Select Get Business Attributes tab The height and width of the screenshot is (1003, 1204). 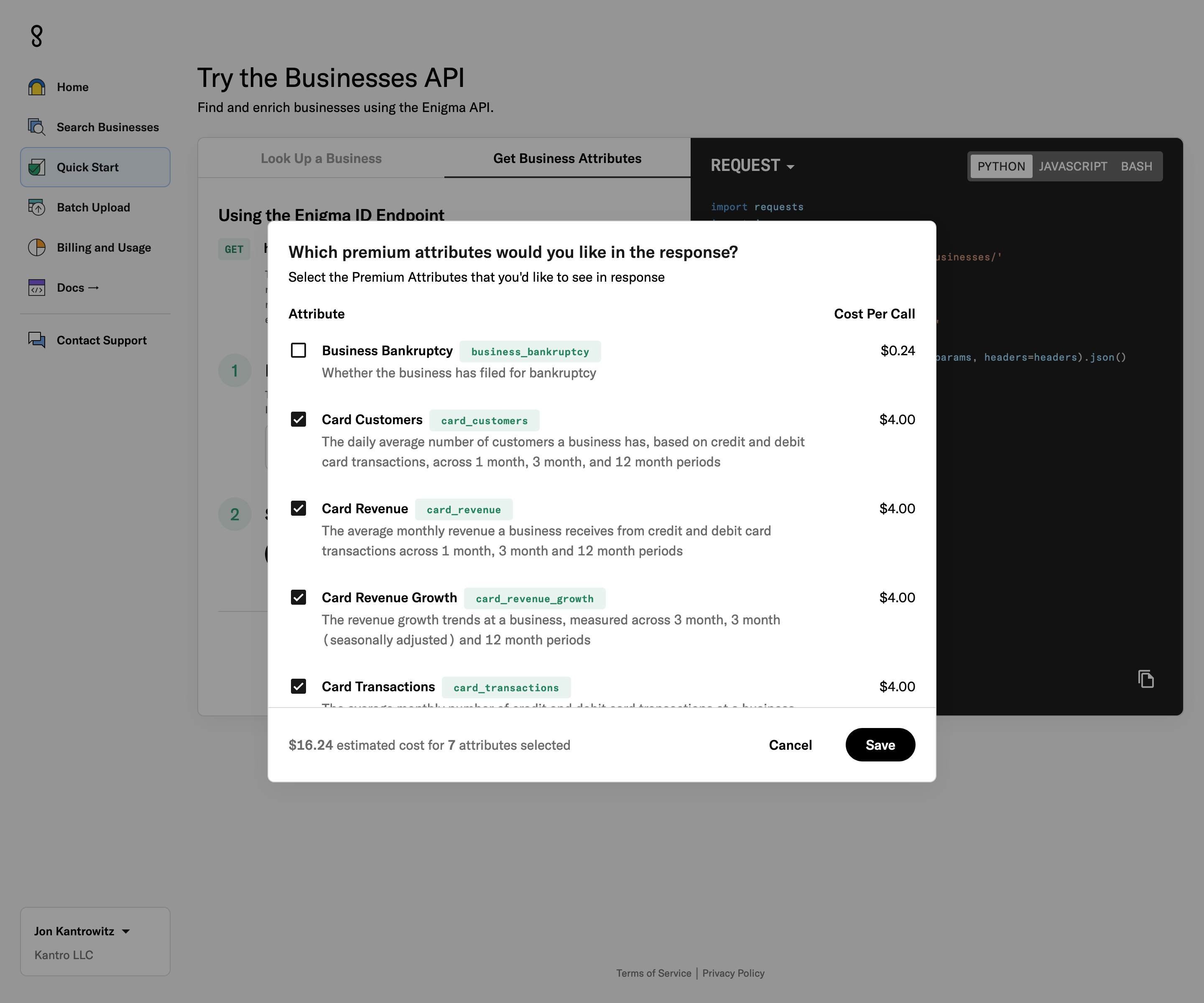[567, 158]
